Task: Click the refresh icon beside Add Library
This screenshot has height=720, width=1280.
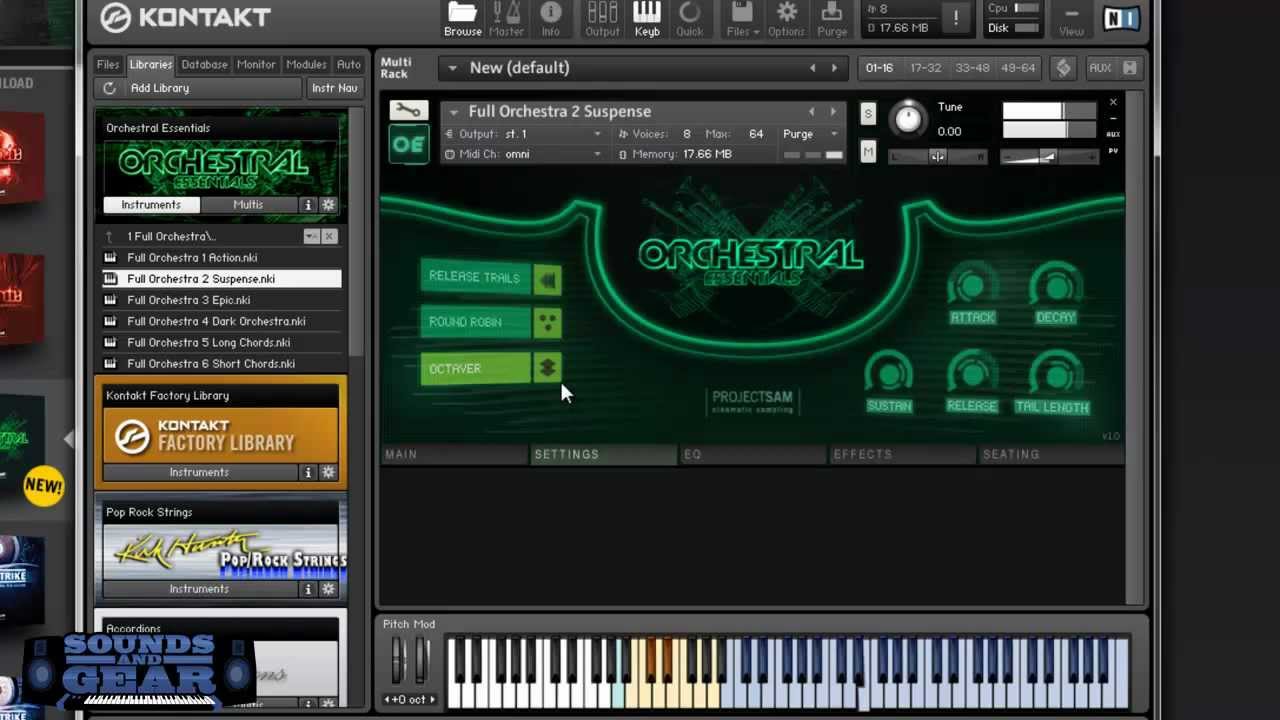Action: [x=109, y=88]
